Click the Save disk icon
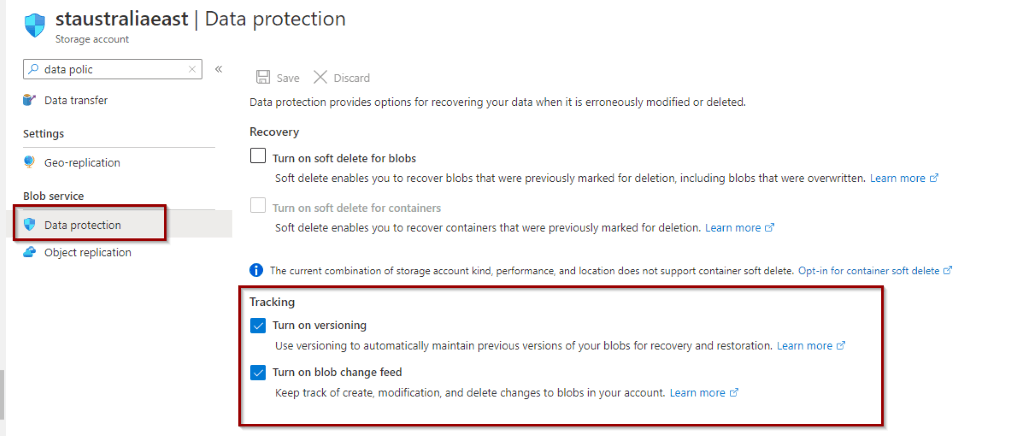The height and width of the screenshot is (436, 1024). pos(263,78)
